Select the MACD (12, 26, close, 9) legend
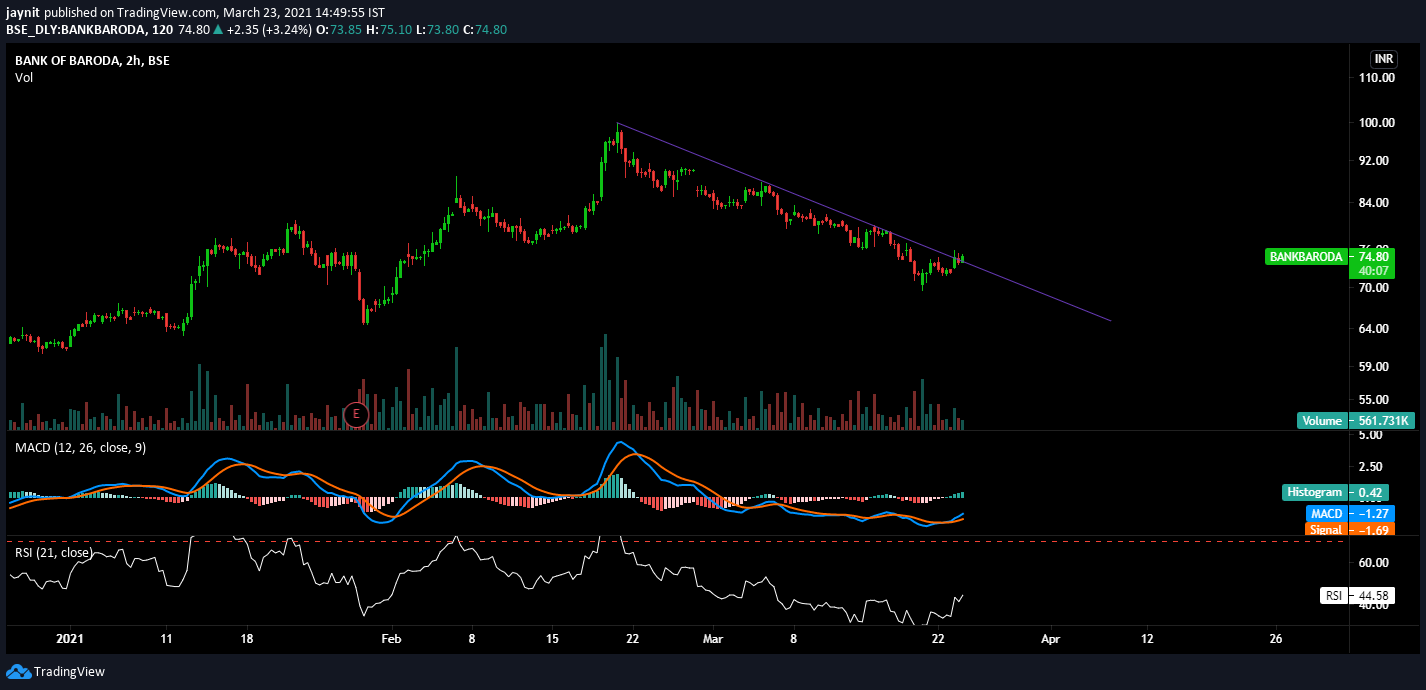The height and width of the screenshot is (690, 1426). [80, 447]
